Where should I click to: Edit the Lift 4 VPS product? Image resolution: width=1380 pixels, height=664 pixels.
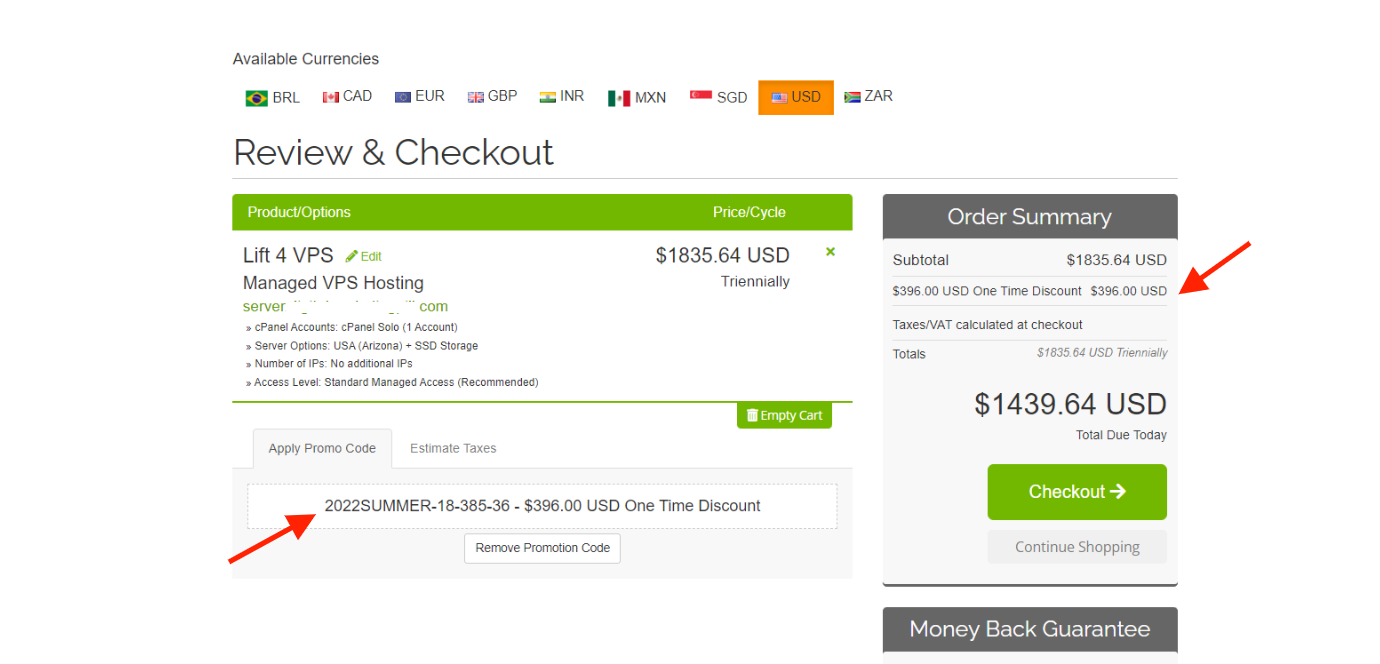pyautogui.click(x=364, y=256)
